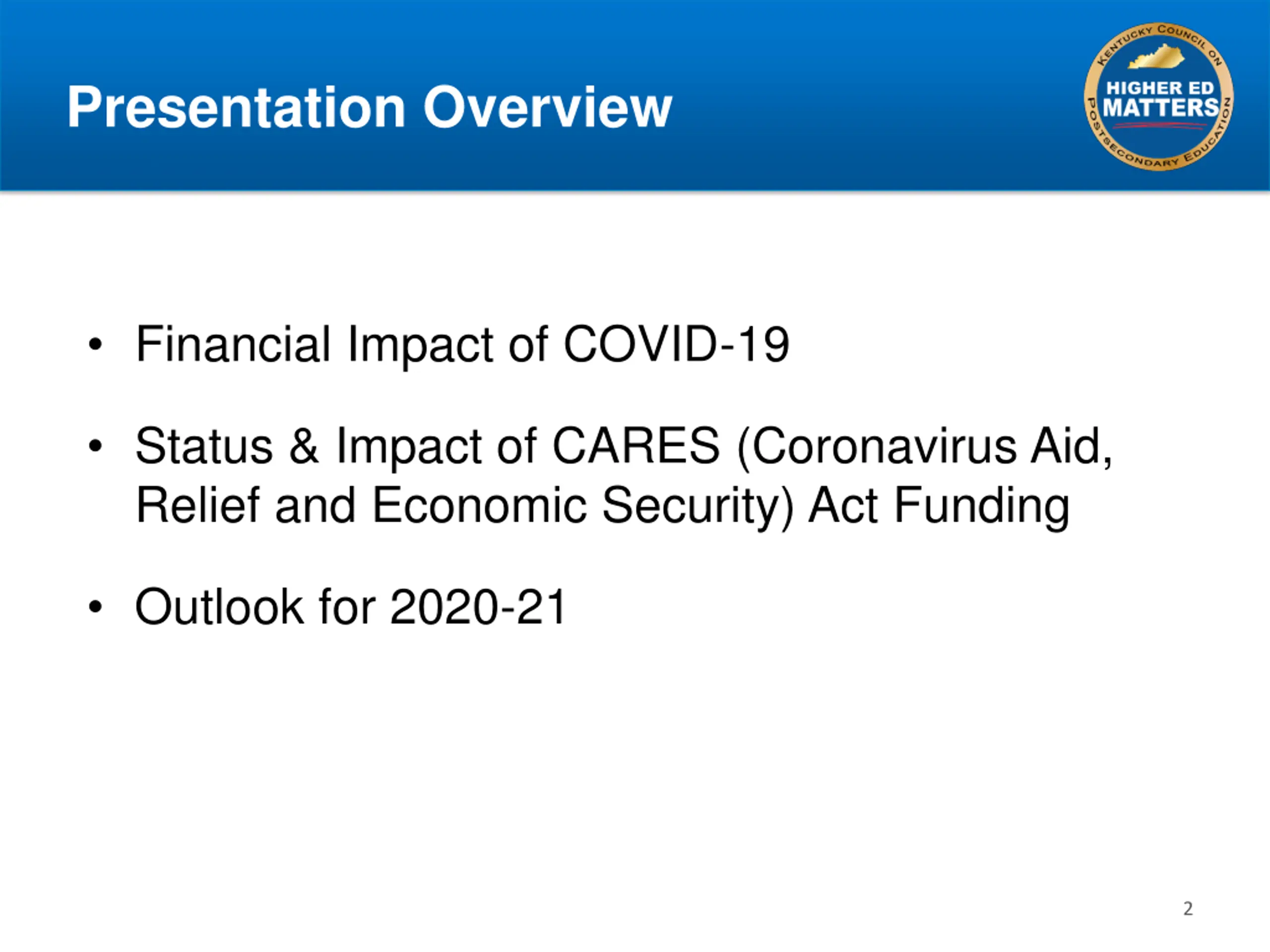Click the word 'Status' in second bullet
This screenshot has width=1270, height=952.
pyautogui.click(x=204, y=446)
